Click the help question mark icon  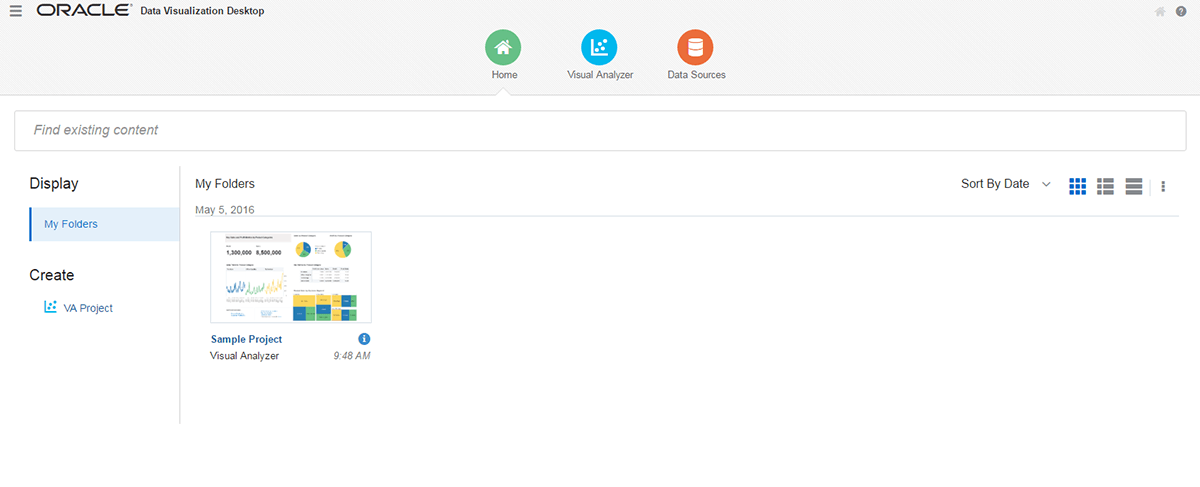1181,12
